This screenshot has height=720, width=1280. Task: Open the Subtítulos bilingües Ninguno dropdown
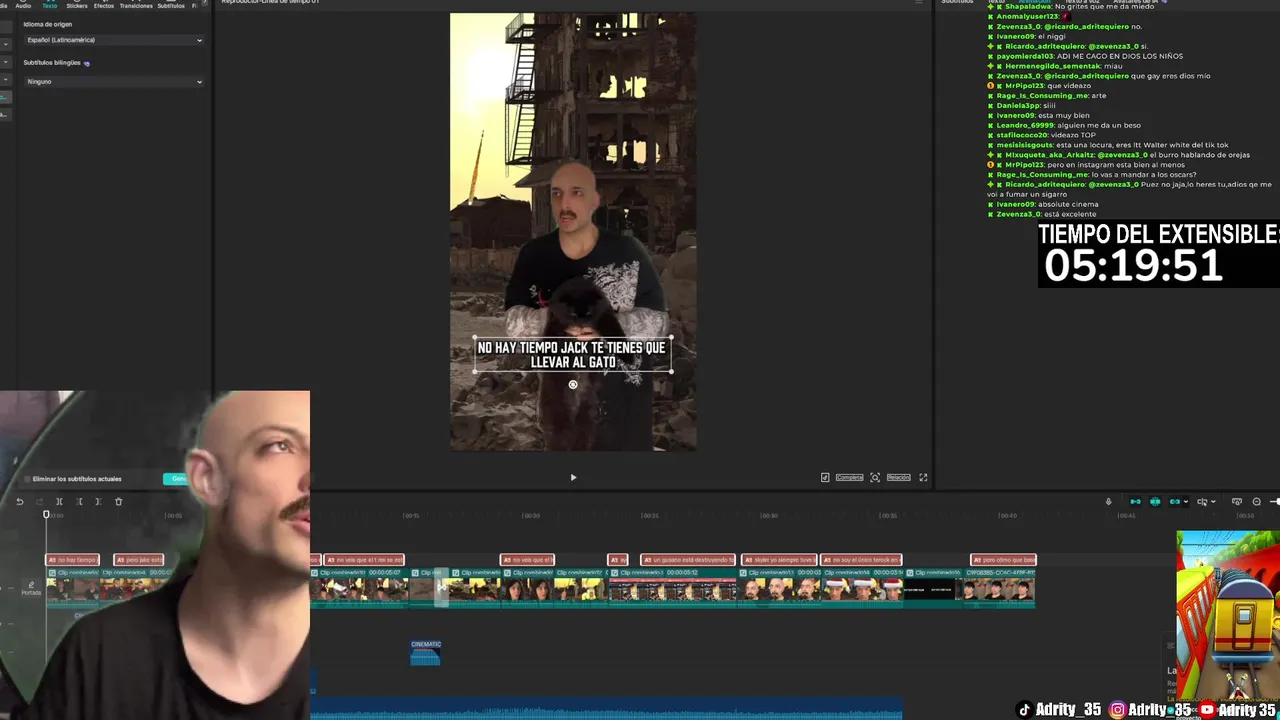coord(114,81)
